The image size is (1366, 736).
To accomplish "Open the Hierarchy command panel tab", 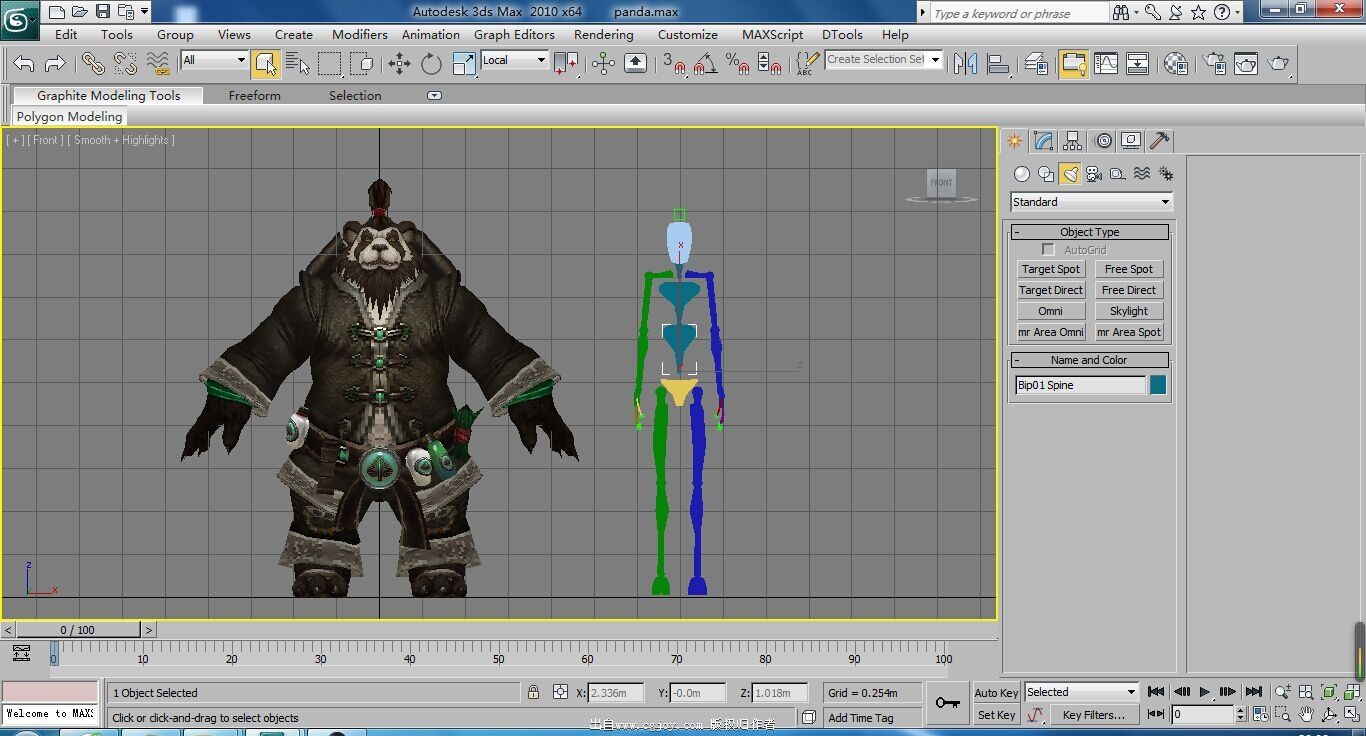I will coord(1072,141).
